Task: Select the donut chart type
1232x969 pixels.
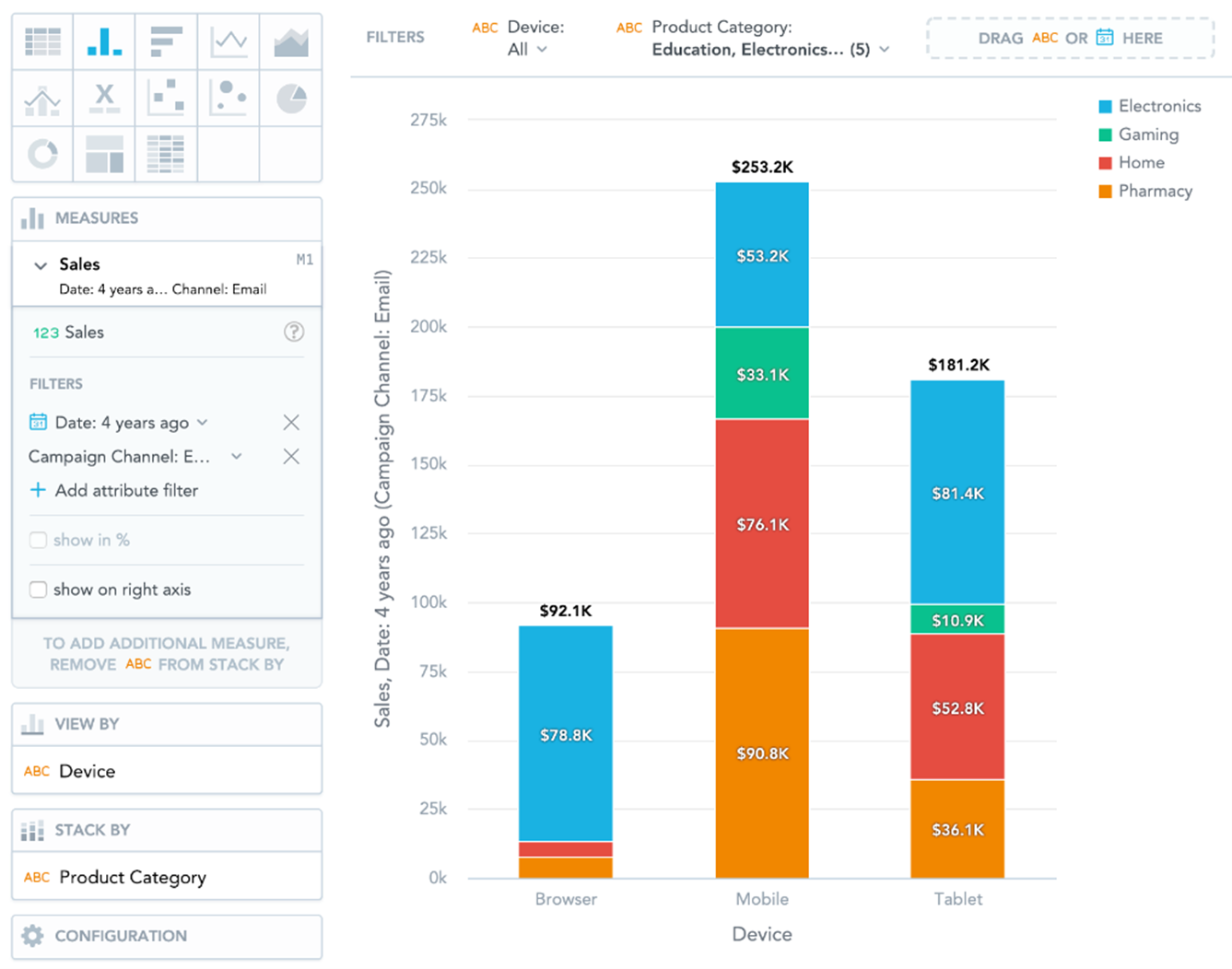Action: point(42,154)
